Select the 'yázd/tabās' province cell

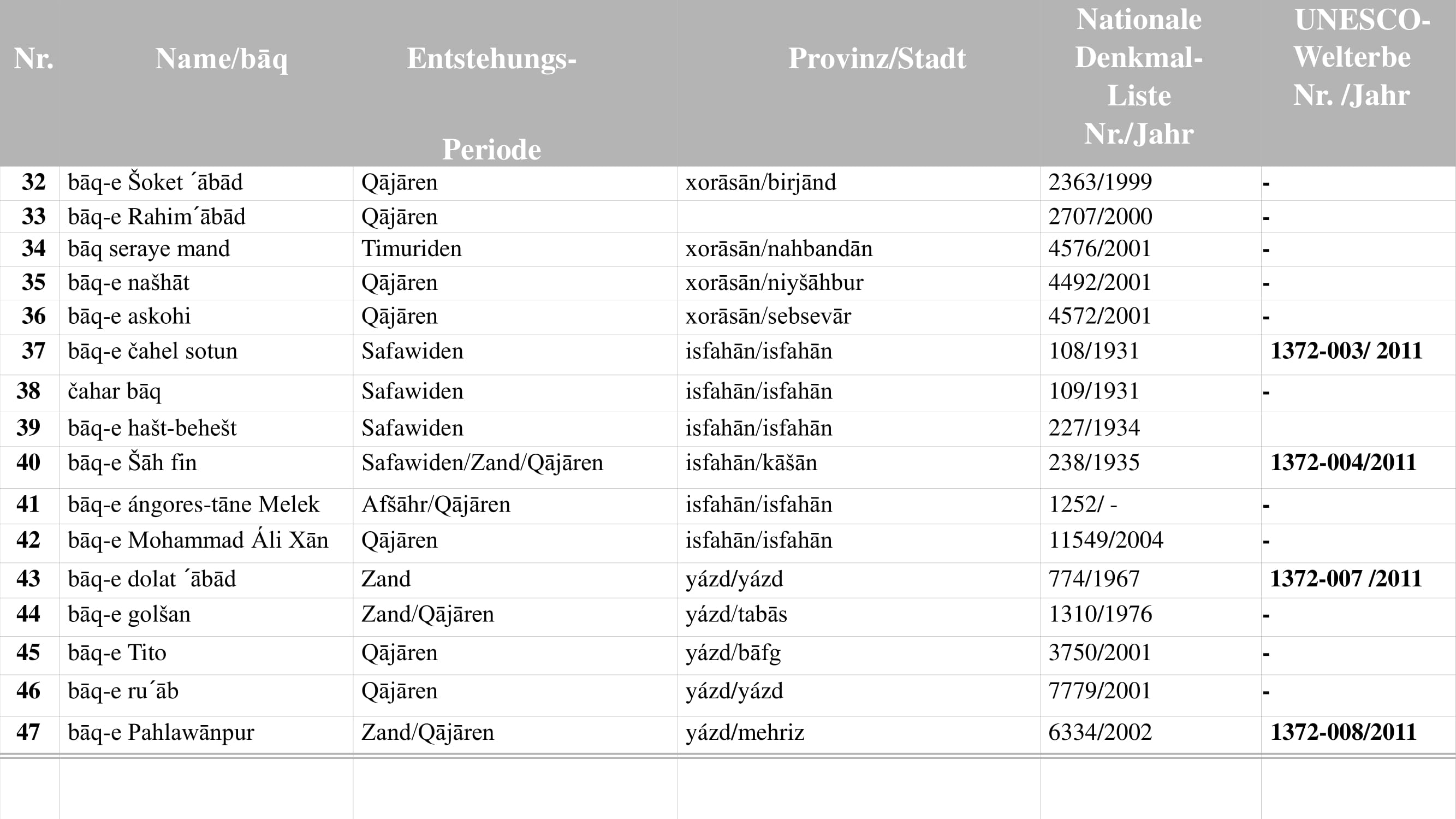(x=736, y=614)
